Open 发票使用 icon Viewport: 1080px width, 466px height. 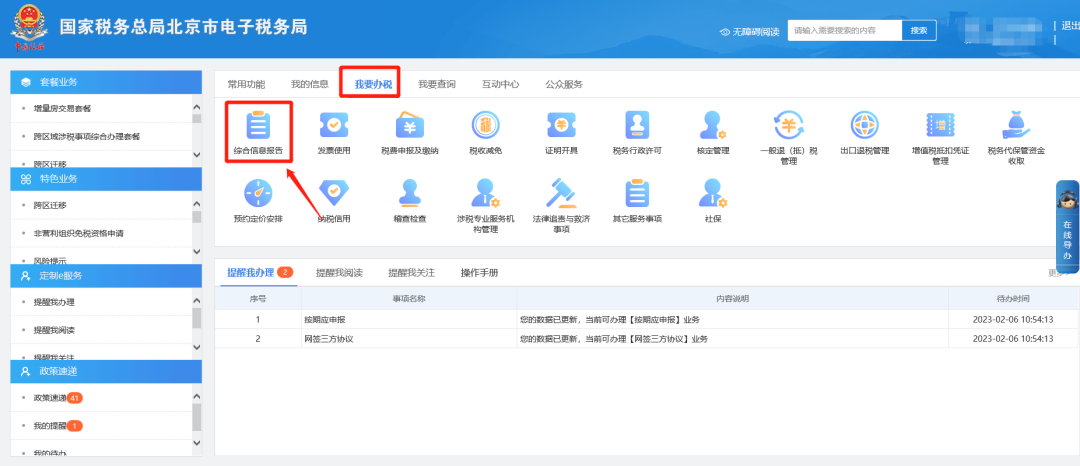334,126
